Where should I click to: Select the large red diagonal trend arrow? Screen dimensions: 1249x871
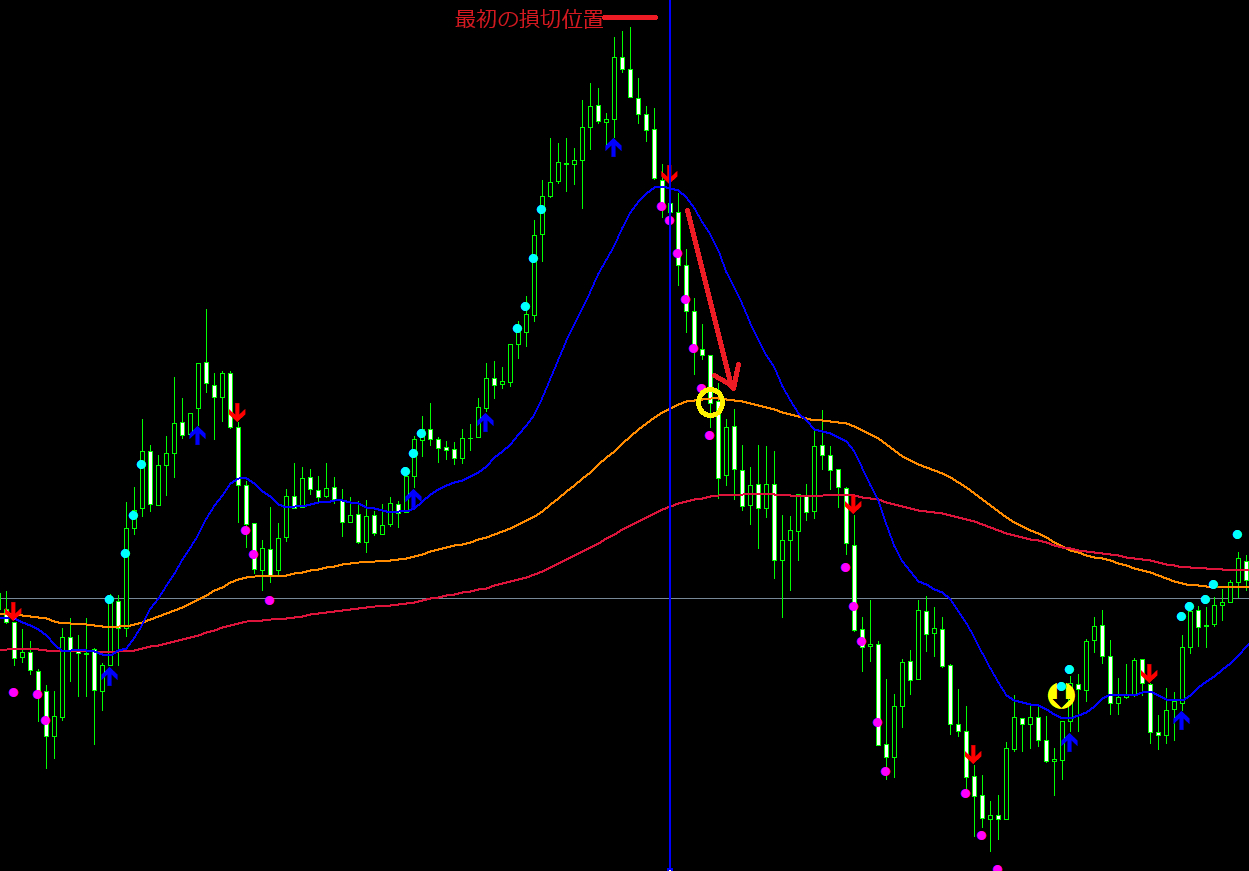coord(711,300)
